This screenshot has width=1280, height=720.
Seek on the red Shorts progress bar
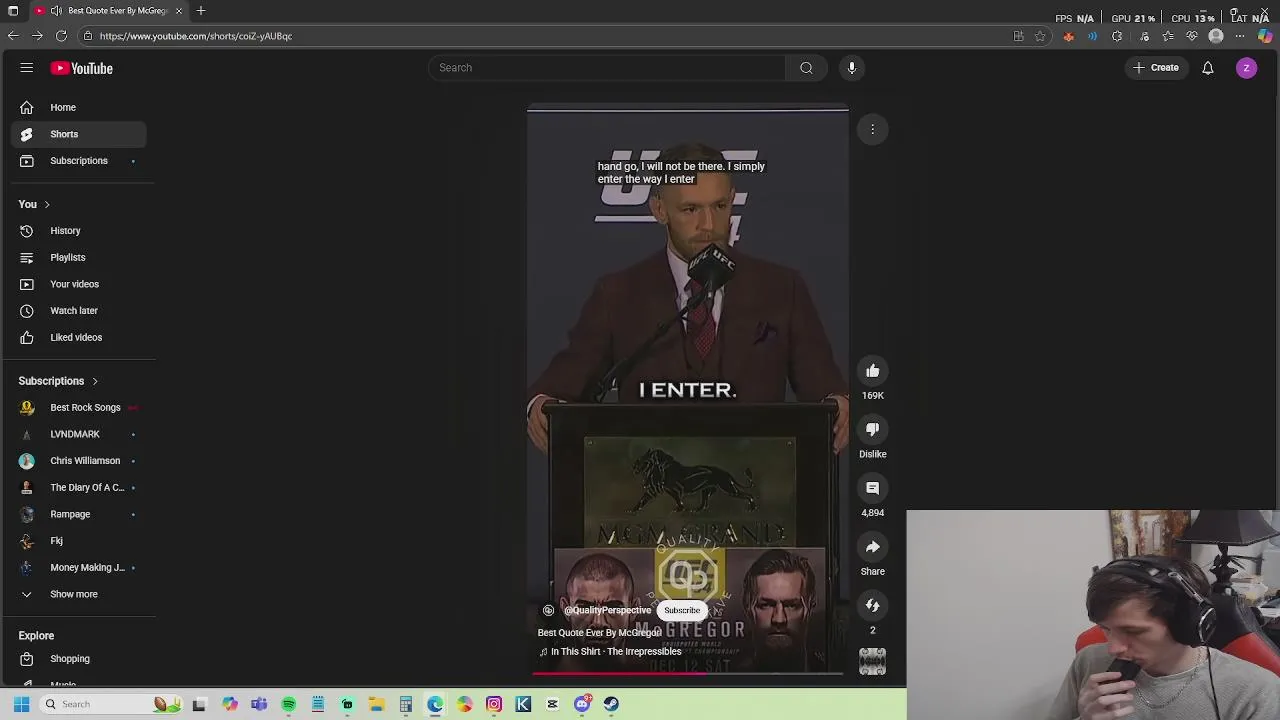(x=688, y=673)
